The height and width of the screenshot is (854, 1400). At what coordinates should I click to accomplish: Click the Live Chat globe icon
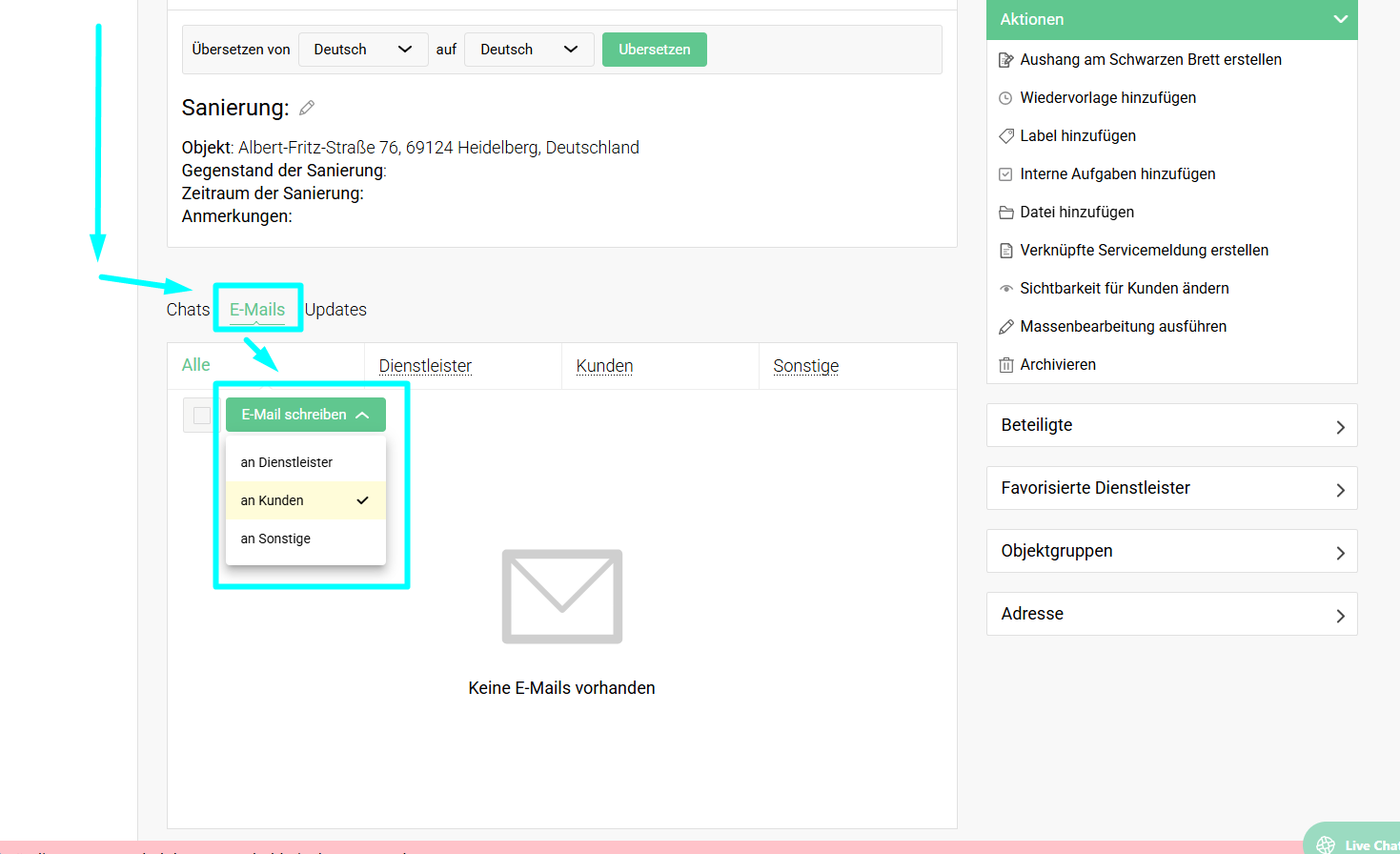click(x=1326, y=844)
